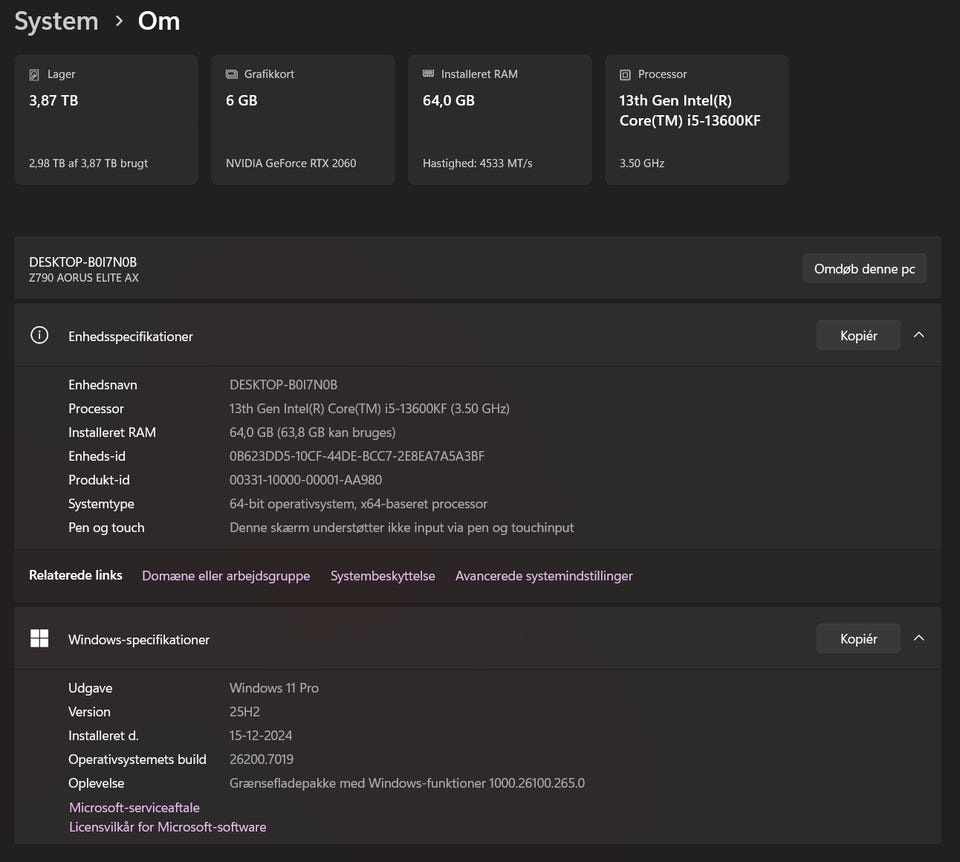Click the Grafikkort graphics card icon
Viewport: 960px width, 862px height.
[232, 75]
